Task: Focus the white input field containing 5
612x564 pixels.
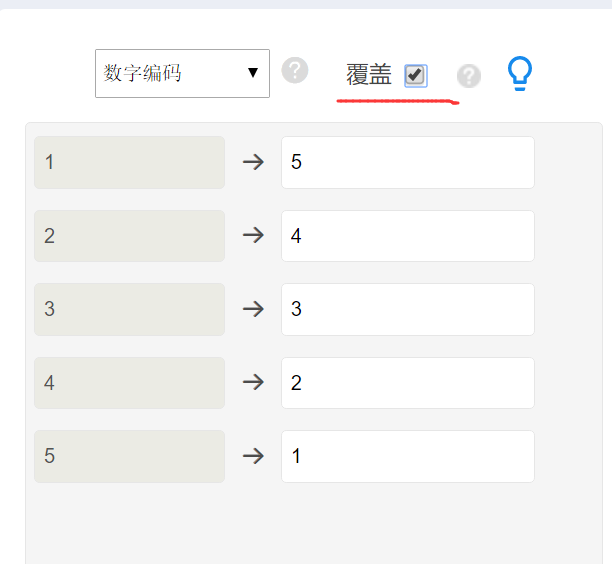Action: tap(407, 162)
